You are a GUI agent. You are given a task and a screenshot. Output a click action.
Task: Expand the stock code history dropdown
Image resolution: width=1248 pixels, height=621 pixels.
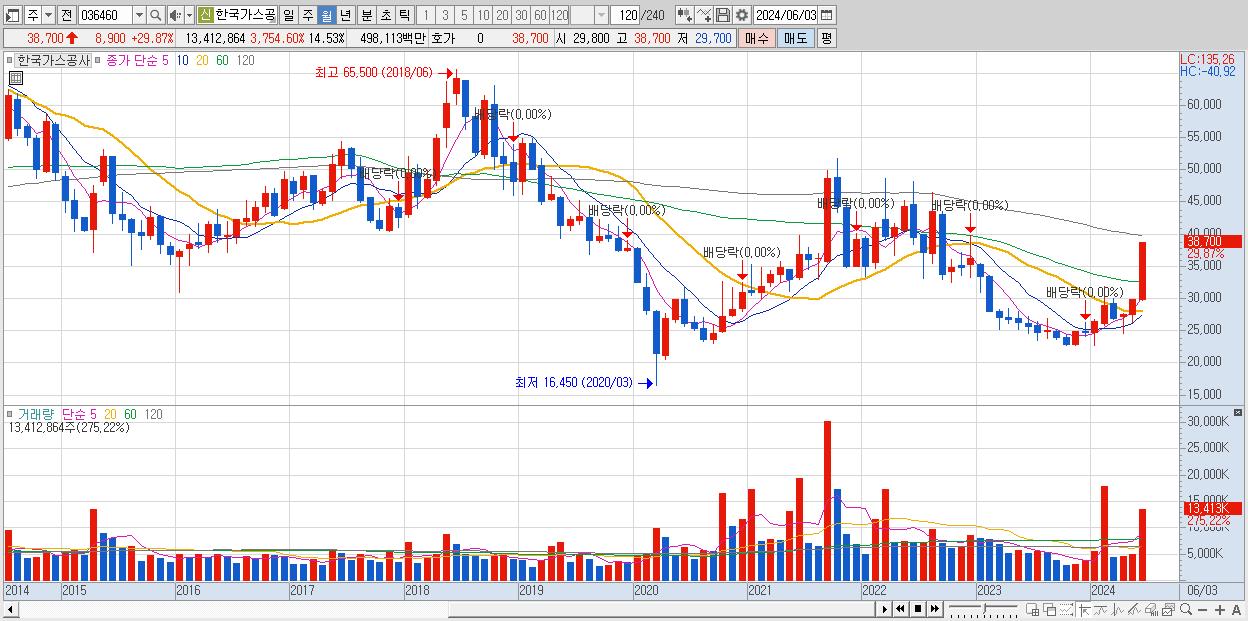139,15
